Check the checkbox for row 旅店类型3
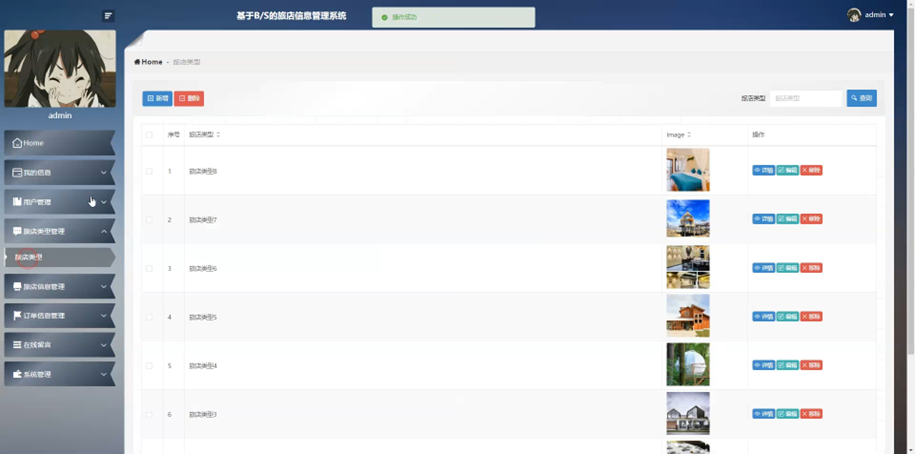 (149, 414)
